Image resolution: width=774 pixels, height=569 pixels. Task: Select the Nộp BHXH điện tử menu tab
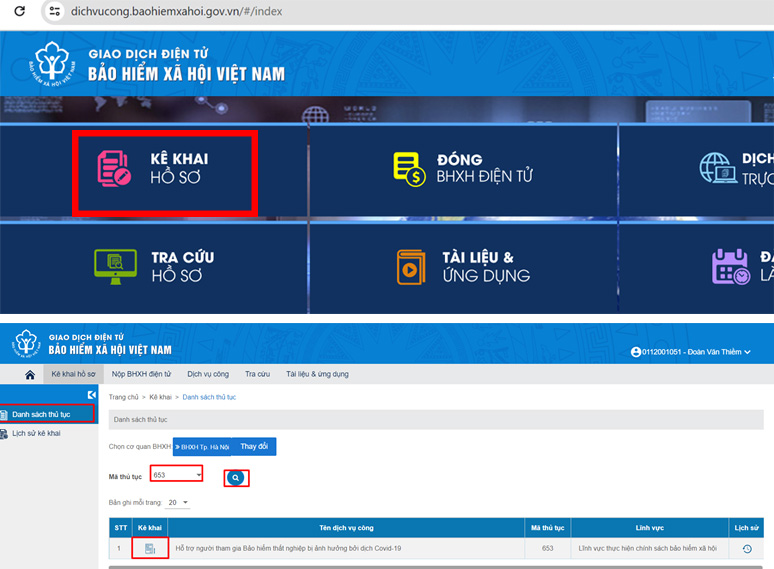(x=141, y=374)
